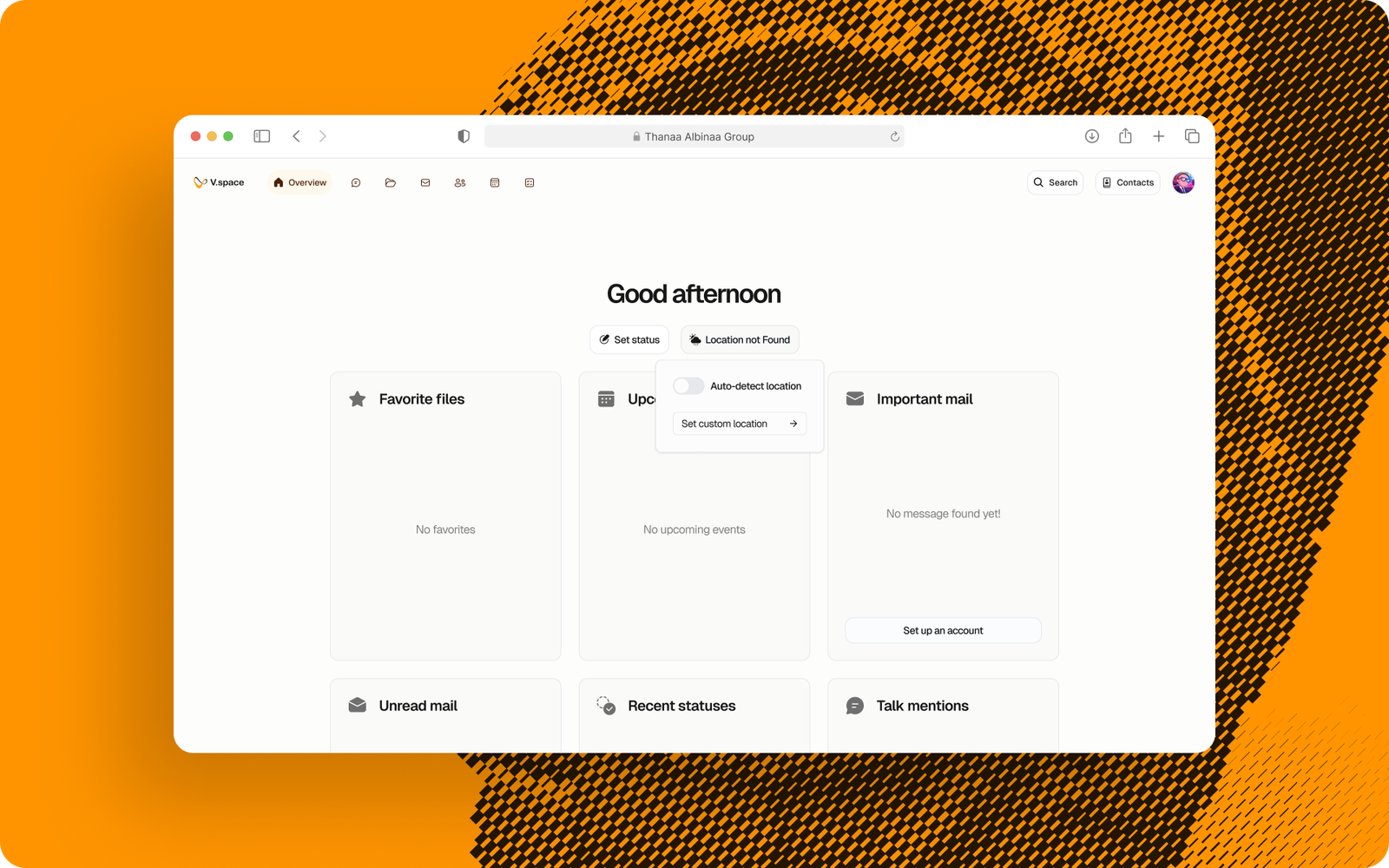1389x868 pixels.
Task: Click the privacy shield icon
Action: [464, 136]
